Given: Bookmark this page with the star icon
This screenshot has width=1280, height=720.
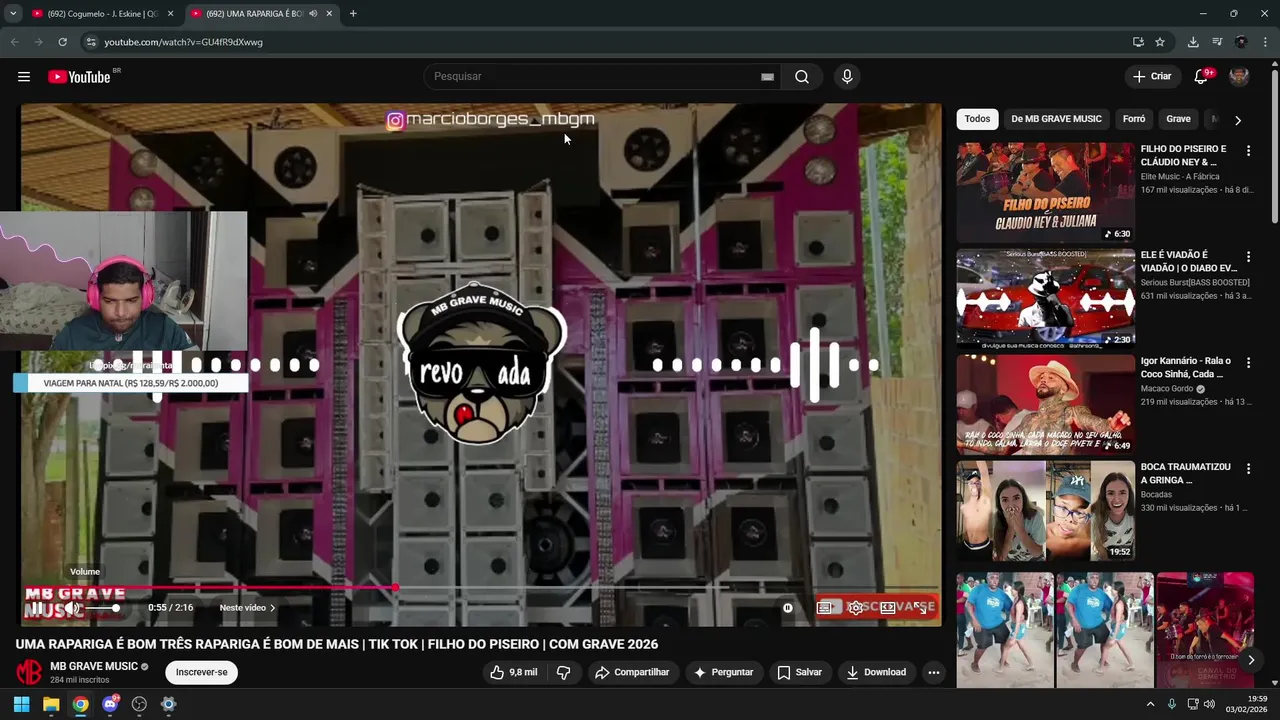Looking at the screenshot, I should [x=1160, y=42].
